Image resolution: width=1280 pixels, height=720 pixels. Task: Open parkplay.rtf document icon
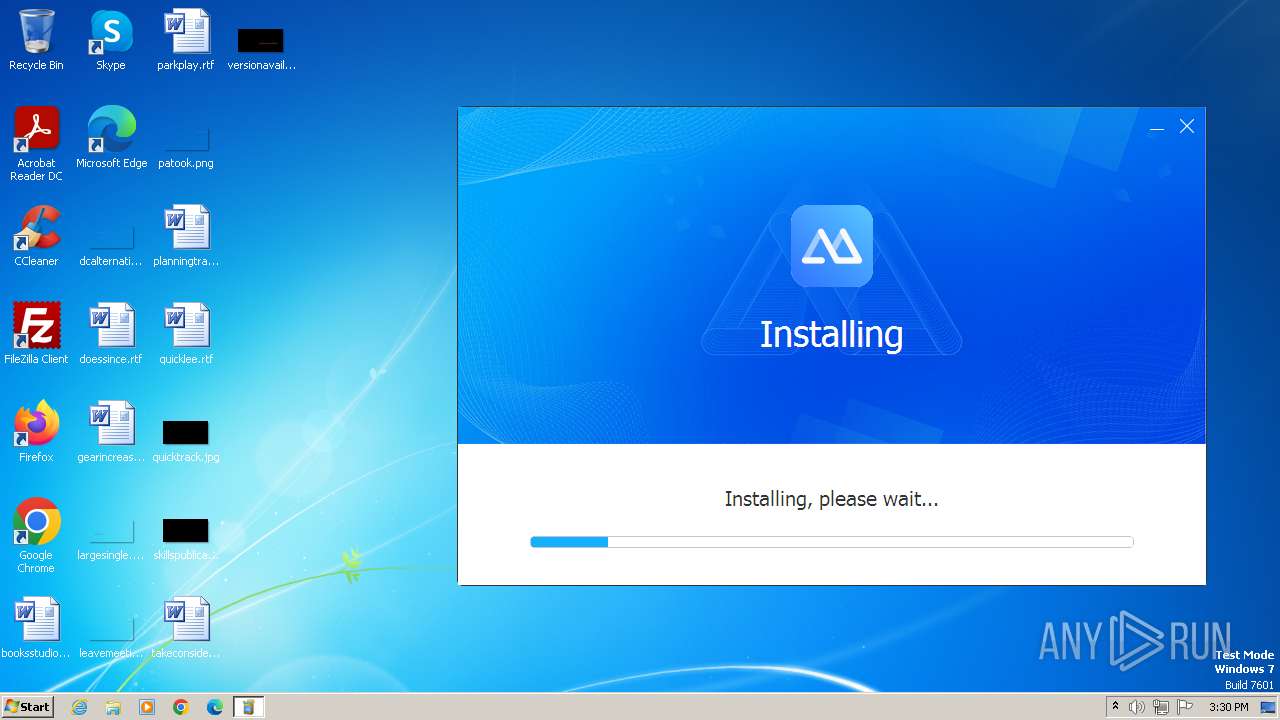[x=186, y=40]
